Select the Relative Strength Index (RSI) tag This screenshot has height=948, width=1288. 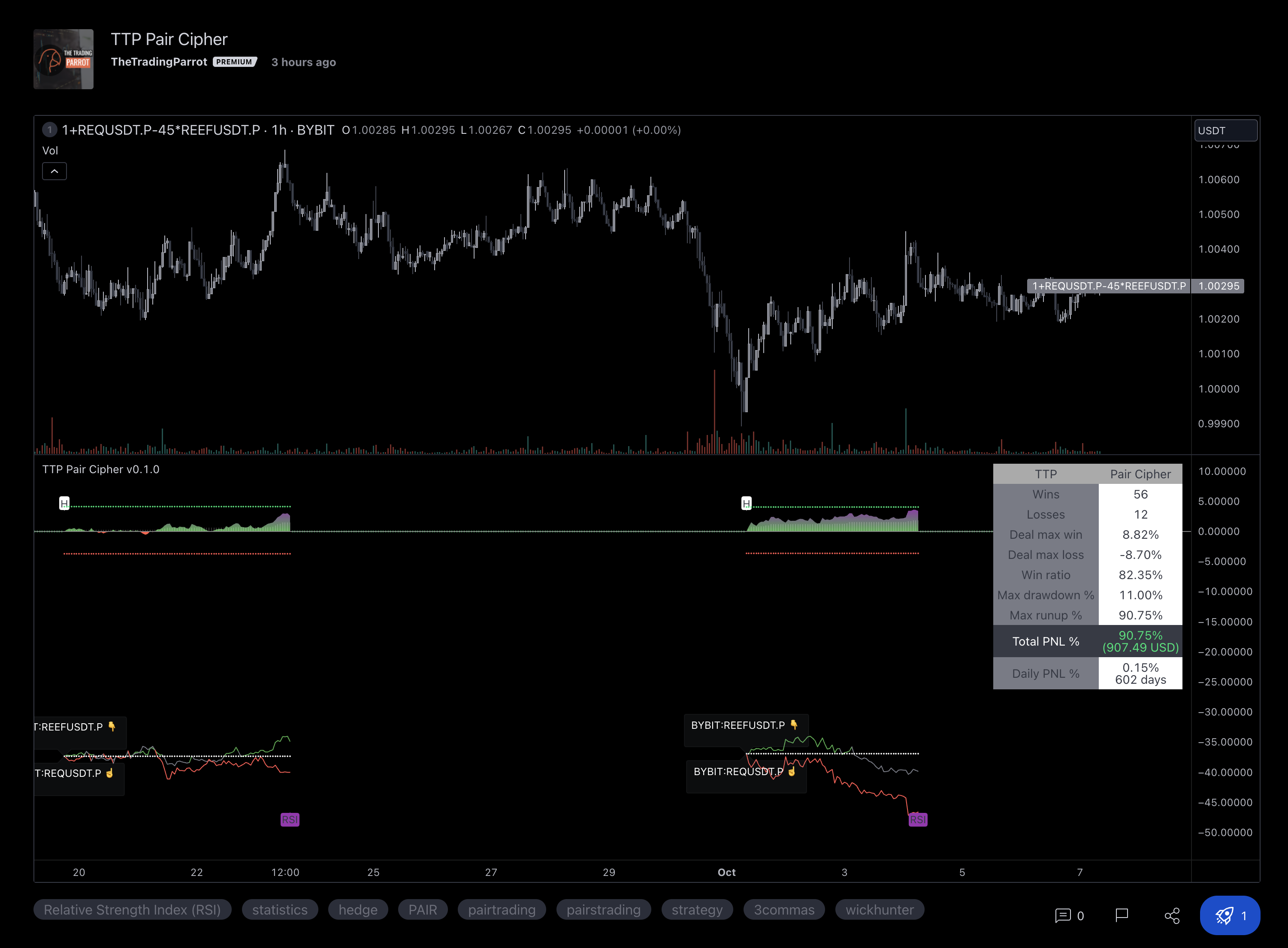pyautogui.click(x=132, y=909)
